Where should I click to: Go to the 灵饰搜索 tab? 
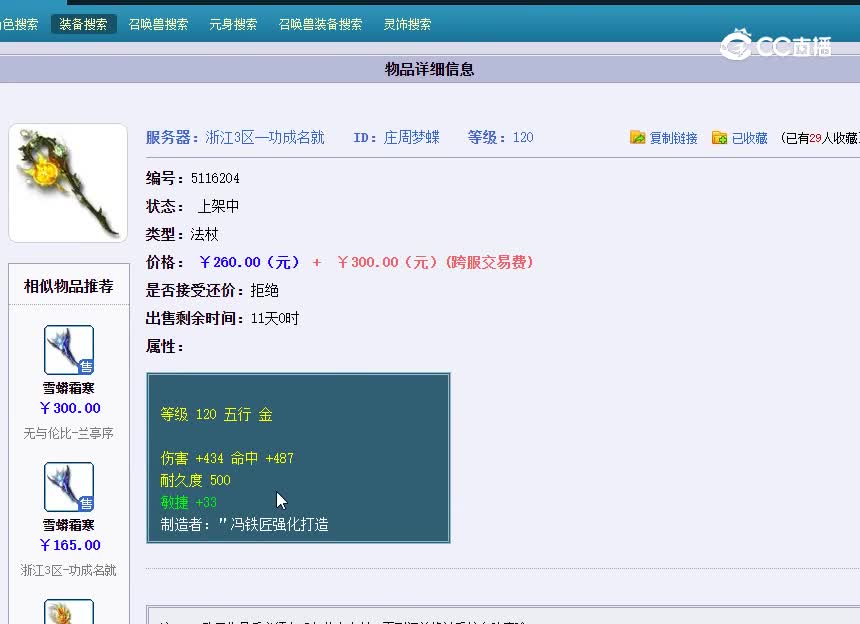point(407,24)
